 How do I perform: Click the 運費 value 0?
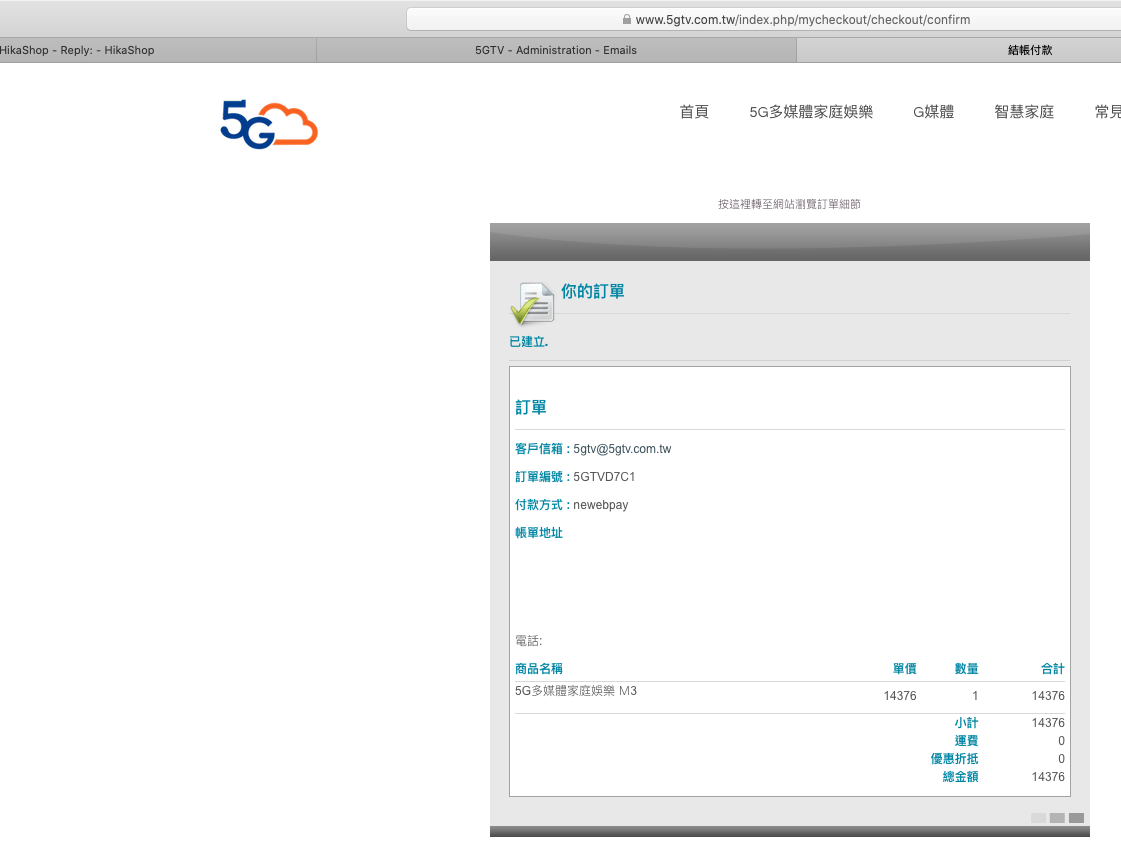point(1061,741)
